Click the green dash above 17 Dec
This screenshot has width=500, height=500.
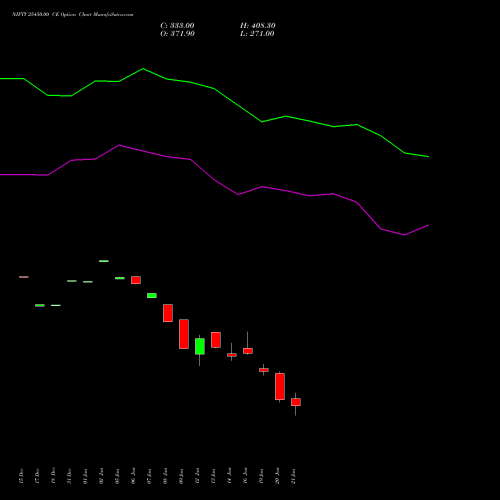coord(40,305)
